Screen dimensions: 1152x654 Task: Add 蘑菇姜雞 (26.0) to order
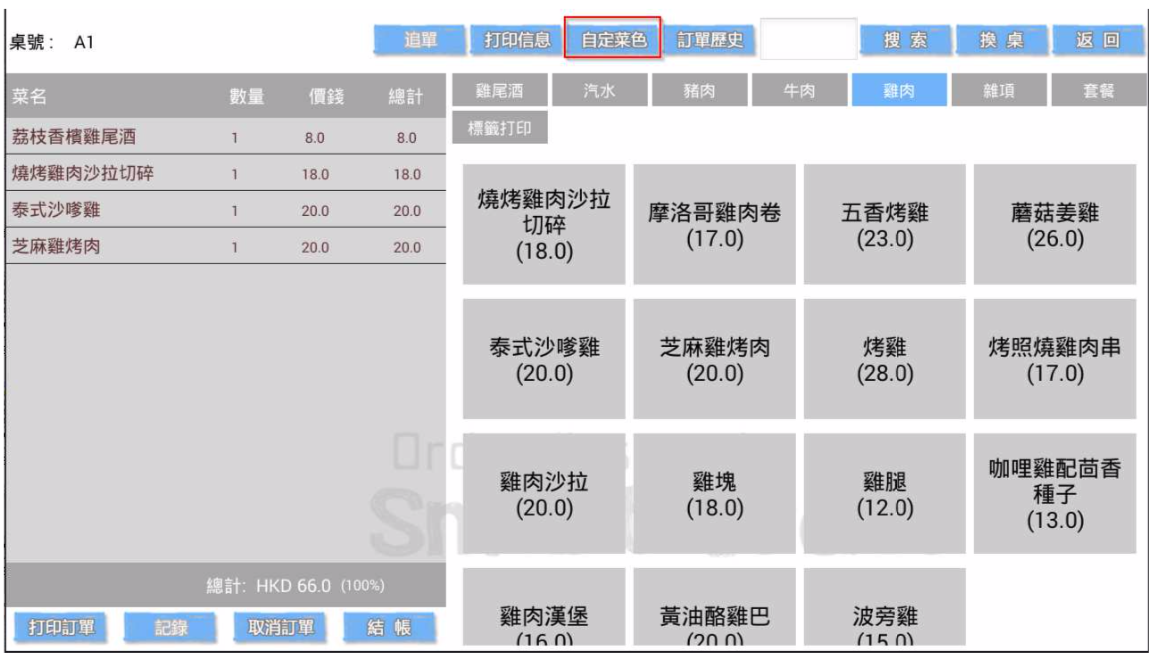pos(1055,224)
